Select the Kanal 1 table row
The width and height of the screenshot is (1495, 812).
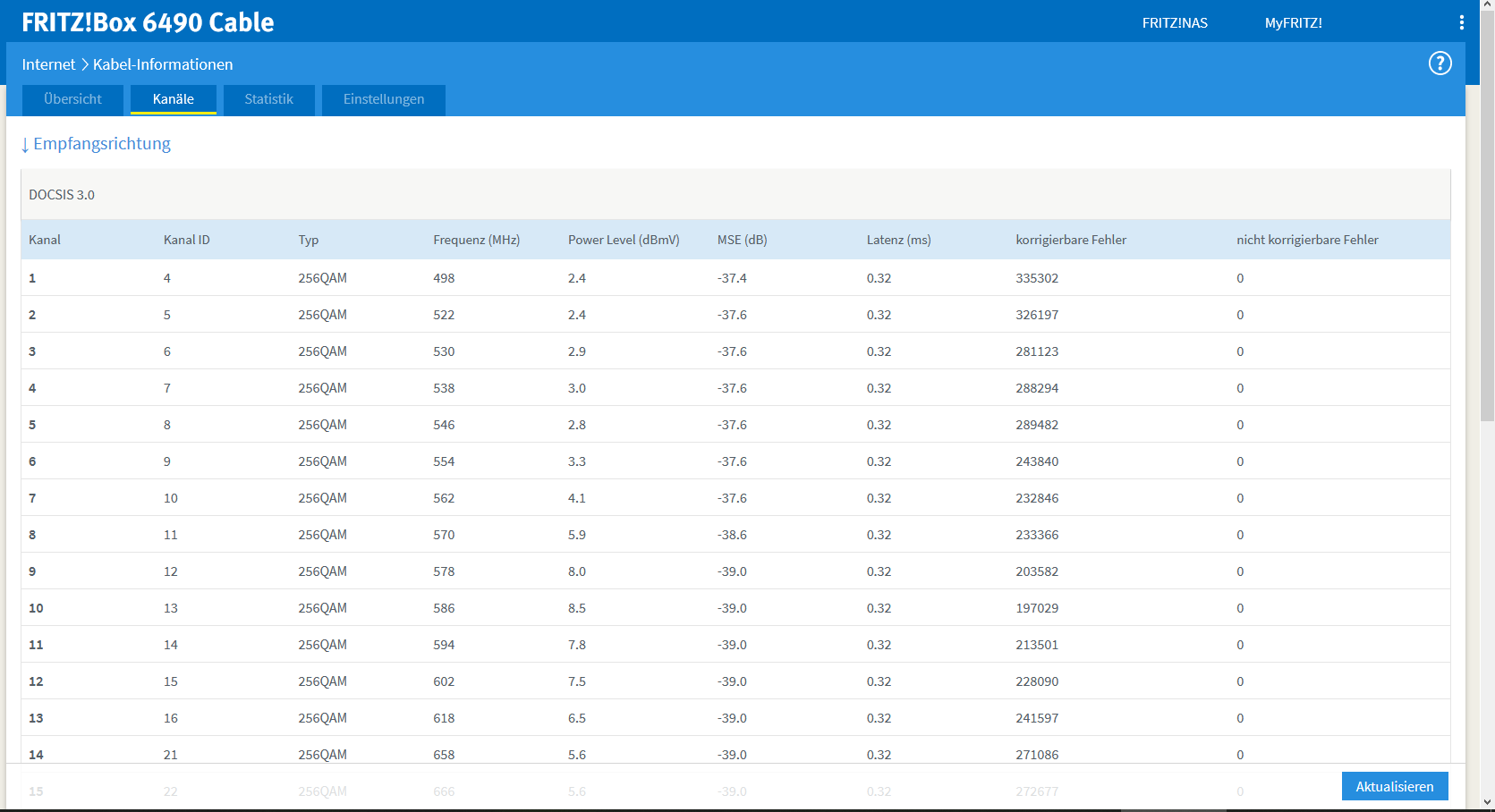pos(735,278)
